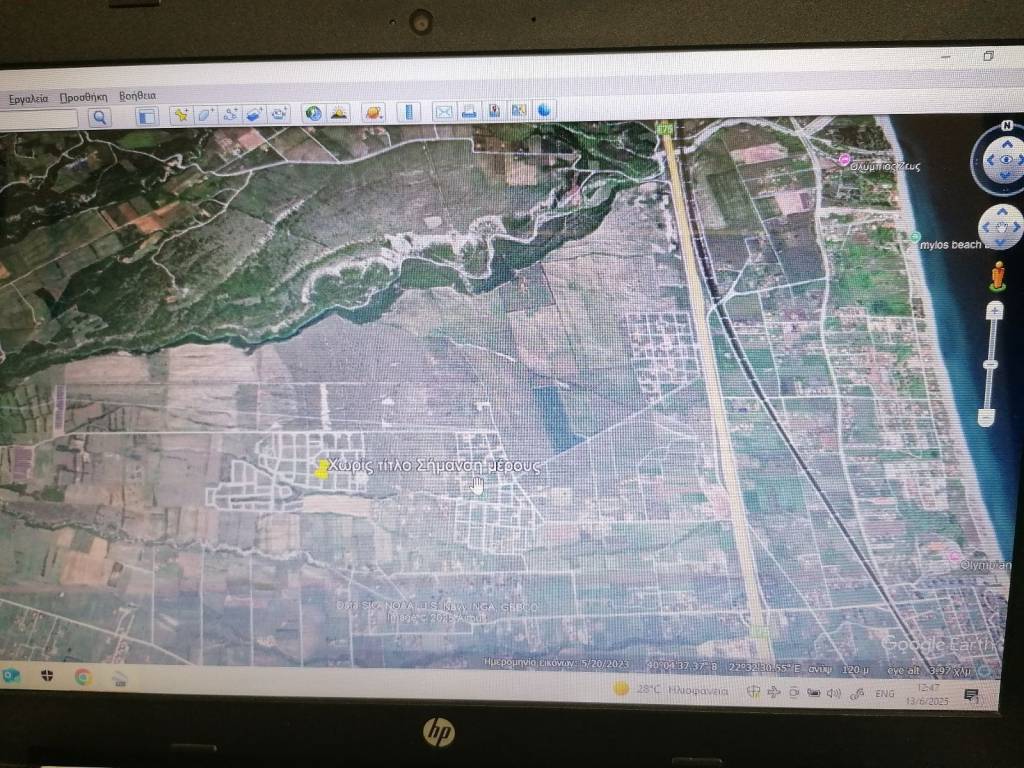Start recording a tour
1024x768 pixels.
(x=279, y=114)
